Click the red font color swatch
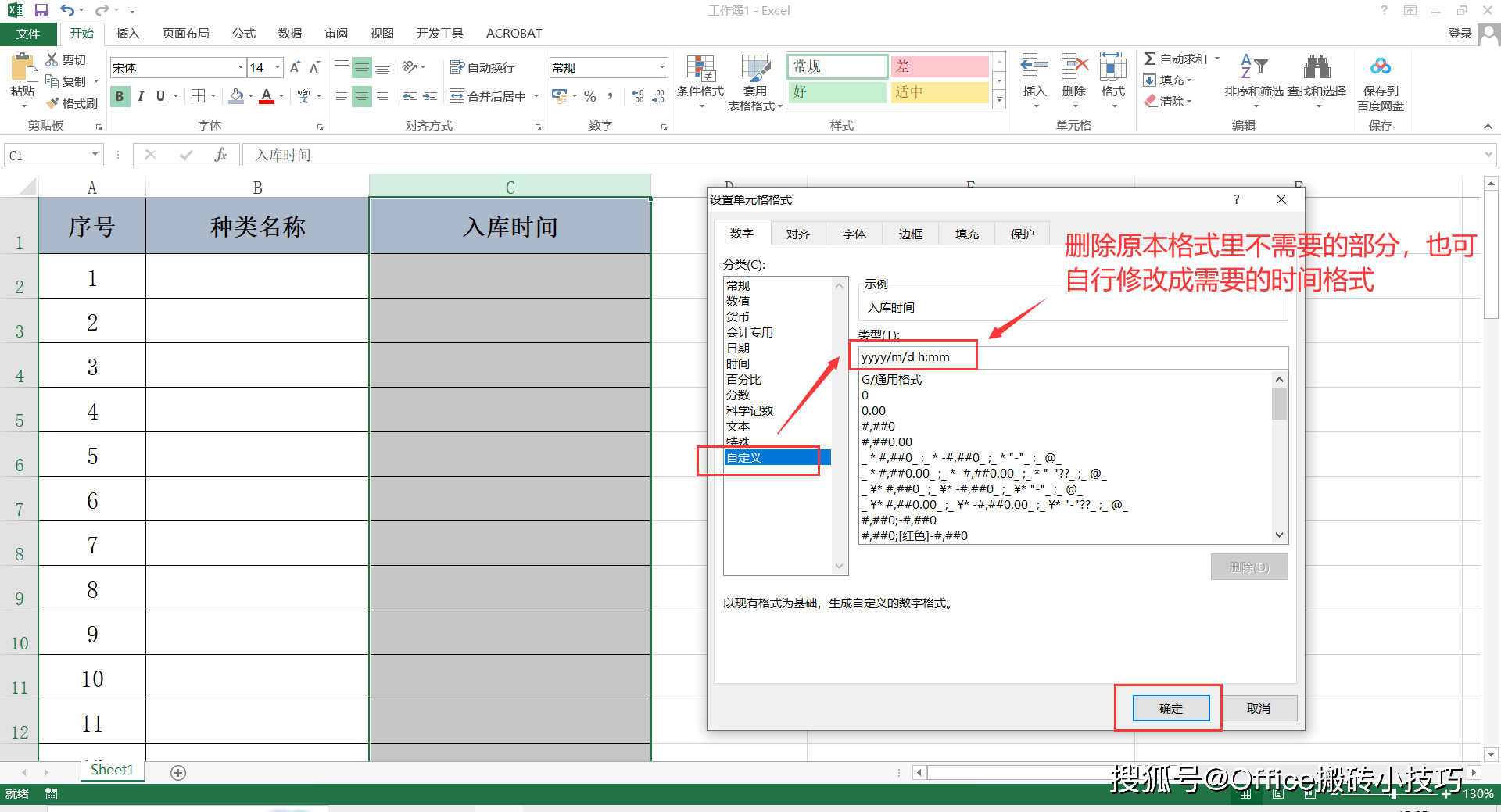This screenshot has width=1501, height=812. tap(266, 101)
